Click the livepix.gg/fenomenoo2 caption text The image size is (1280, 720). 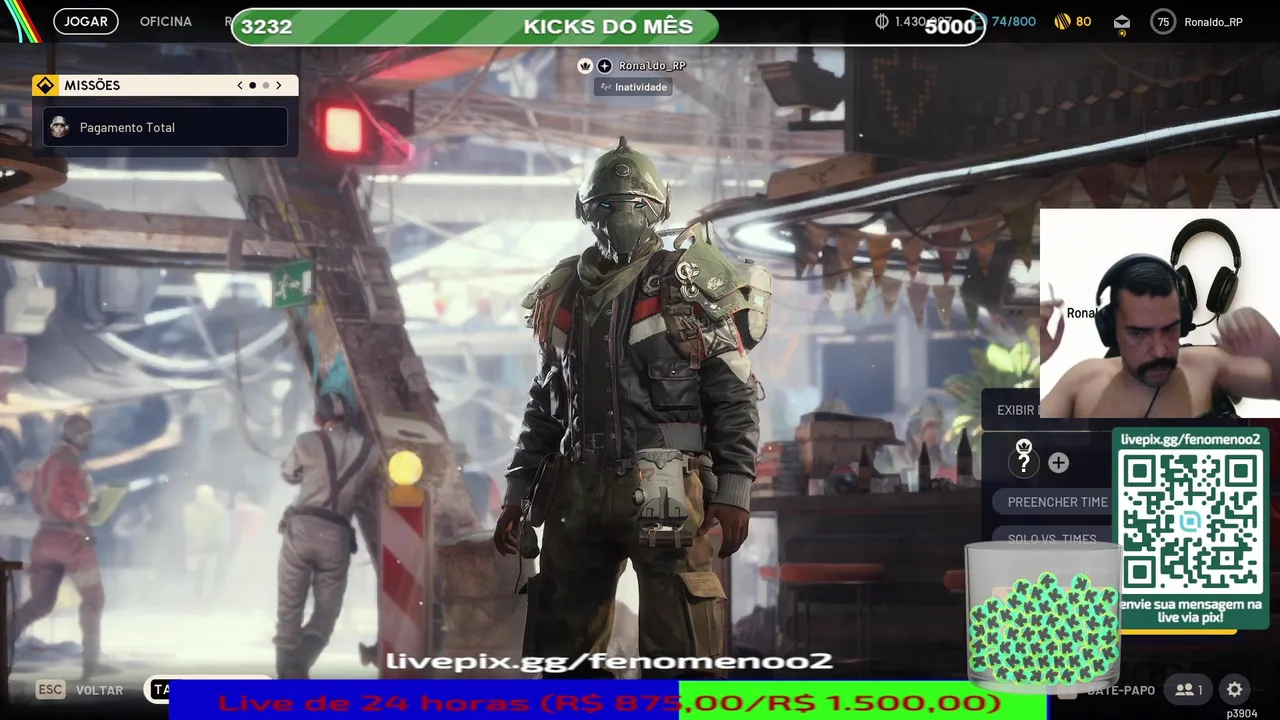click(x=608, y=661)
